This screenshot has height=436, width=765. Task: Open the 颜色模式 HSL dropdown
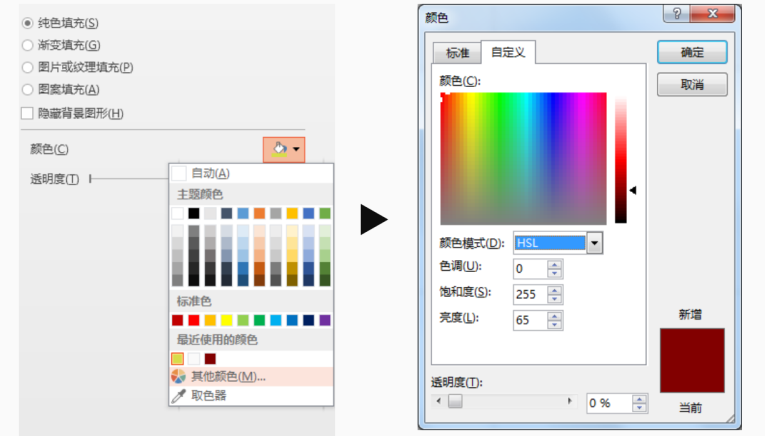coord(594,243)
